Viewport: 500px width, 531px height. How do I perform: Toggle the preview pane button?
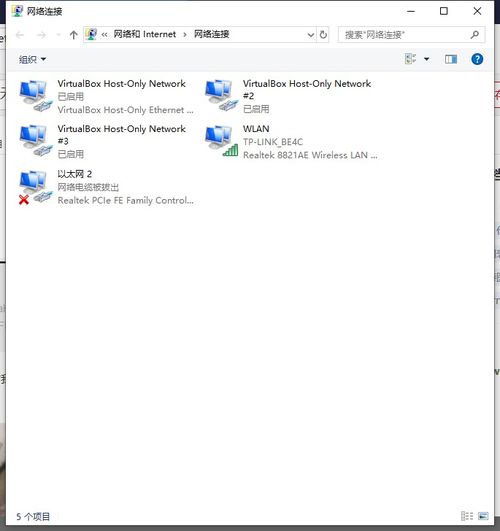451,59
